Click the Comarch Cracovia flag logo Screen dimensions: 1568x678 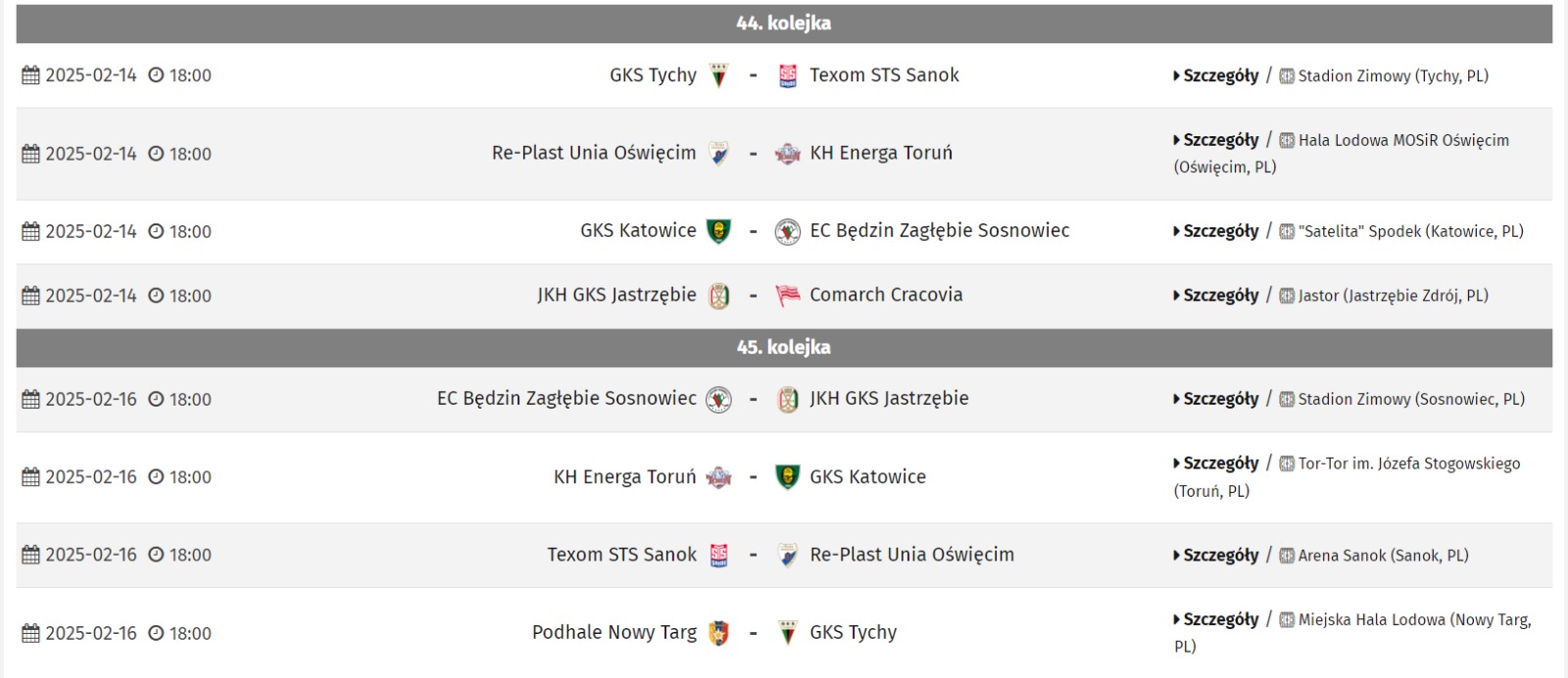click(x=788, y=295)
